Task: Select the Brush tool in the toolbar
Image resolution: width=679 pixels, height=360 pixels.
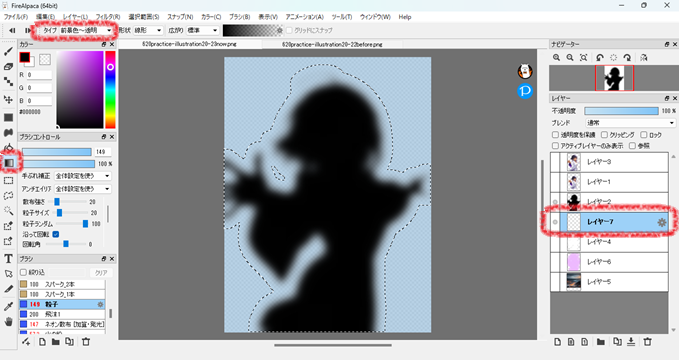Action: coord(8,52)
